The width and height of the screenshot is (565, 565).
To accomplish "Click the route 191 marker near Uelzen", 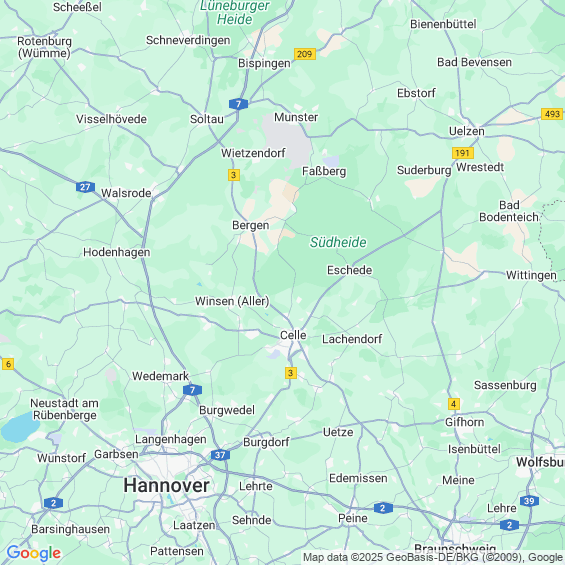I will [463, 153].
